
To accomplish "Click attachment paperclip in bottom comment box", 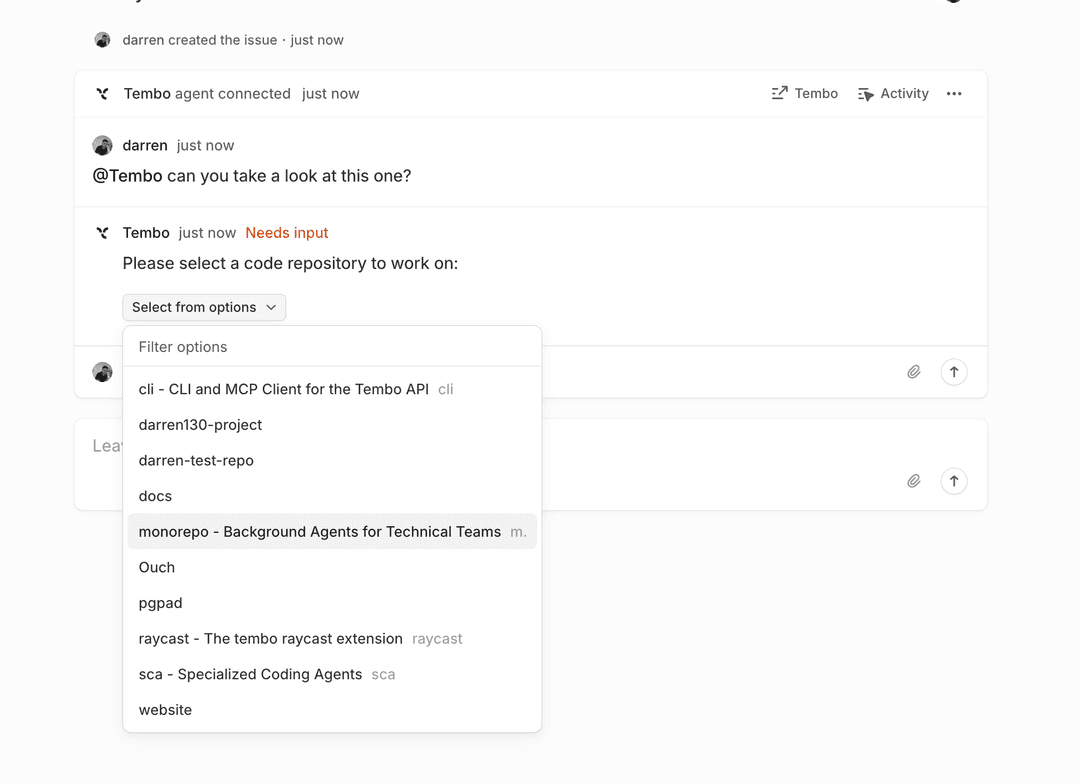I will (914, 481).
